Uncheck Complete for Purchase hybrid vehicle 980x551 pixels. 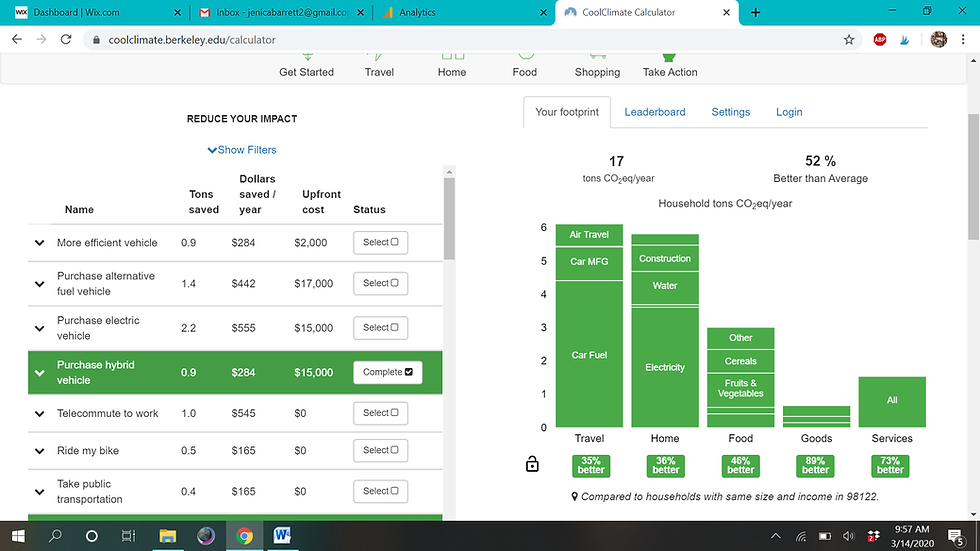point(388,372)
